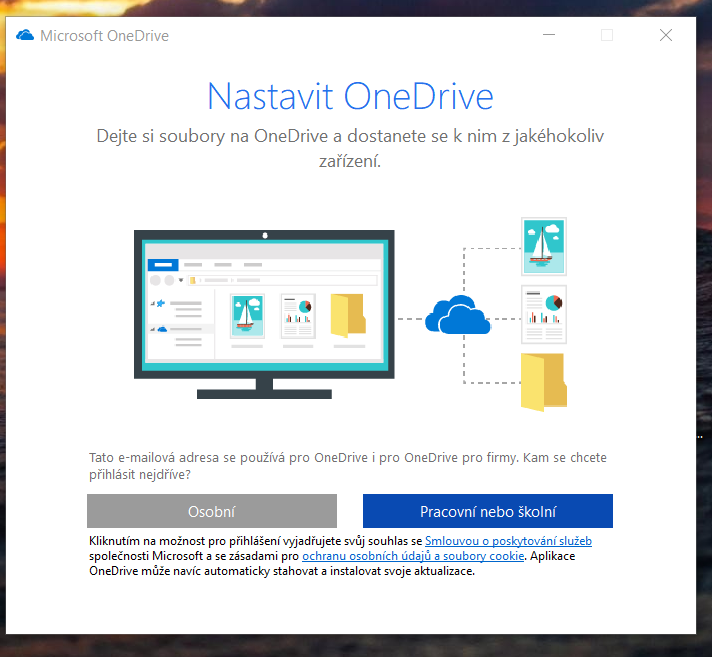The height and width of the screenshot is (657, 712).
Task: Click the disabled maximize button
Action: (607, 35)
